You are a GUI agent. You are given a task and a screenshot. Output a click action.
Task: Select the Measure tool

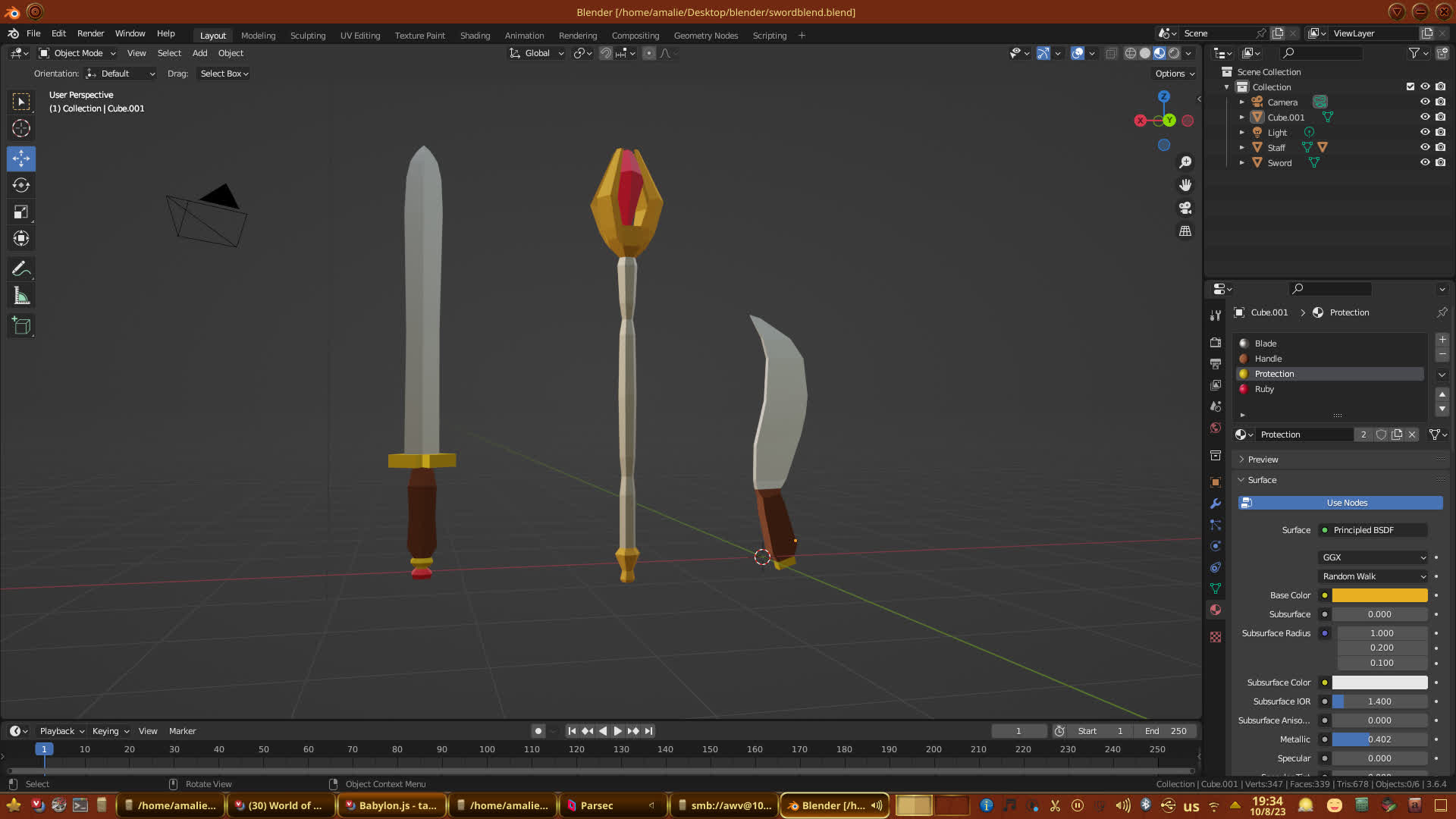tap(21, 297)
